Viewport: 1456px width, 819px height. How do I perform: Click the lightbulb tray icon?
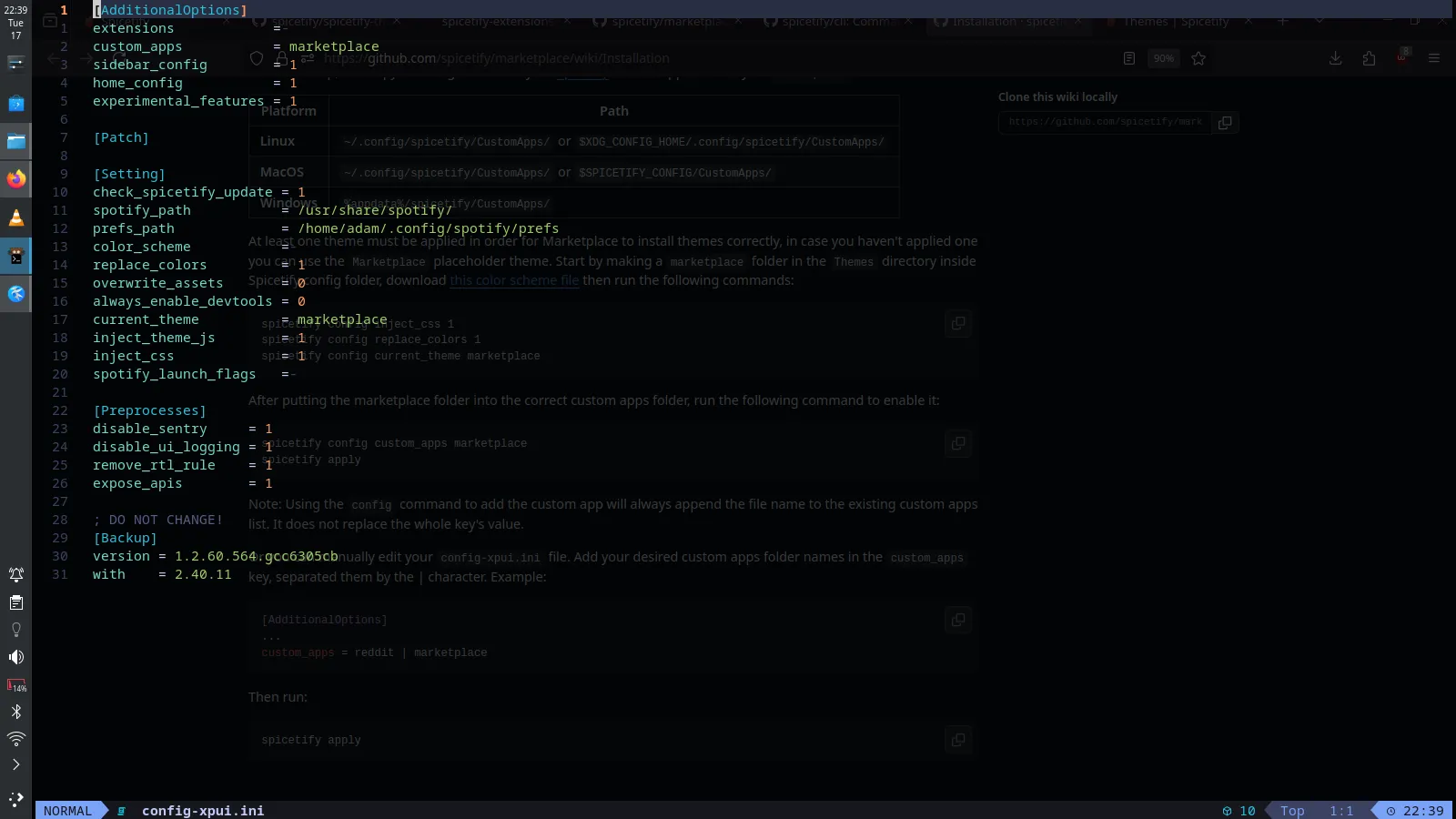[15, 630]
